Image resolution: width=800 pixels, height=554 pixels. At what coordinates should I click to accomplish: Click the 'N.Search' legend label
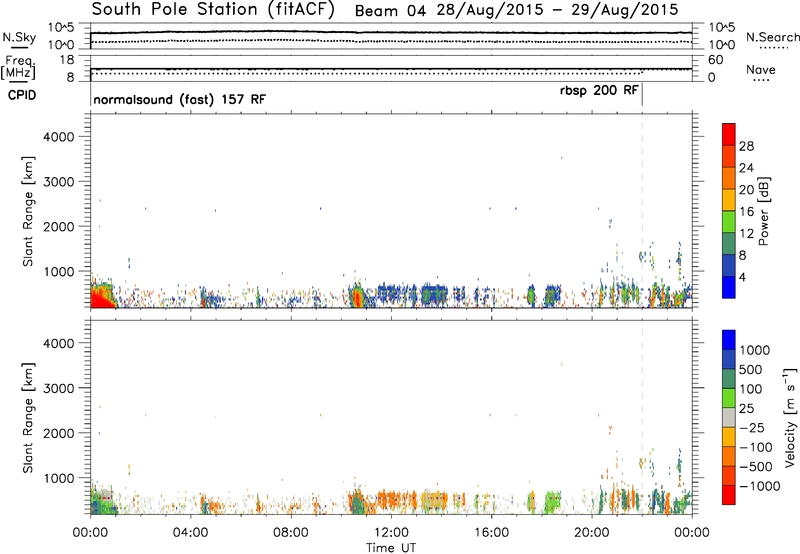(772, 37)
